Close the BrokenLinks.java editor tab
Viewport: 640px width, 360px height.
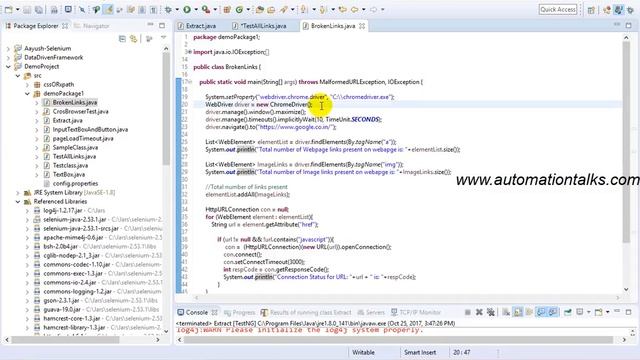362,26
